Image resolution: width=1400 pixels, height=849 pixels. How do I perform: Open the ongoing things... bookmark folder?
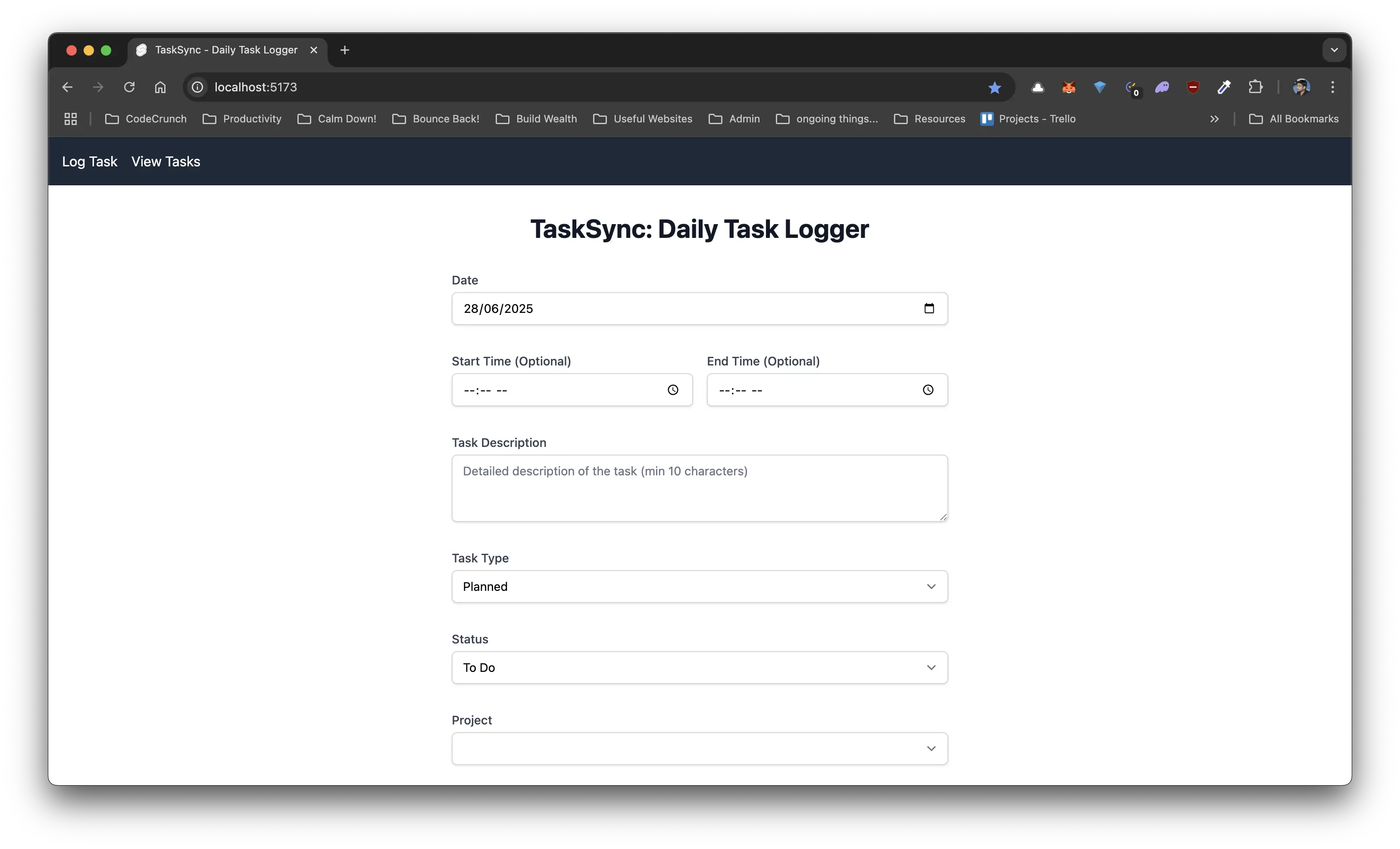[827, 119]
